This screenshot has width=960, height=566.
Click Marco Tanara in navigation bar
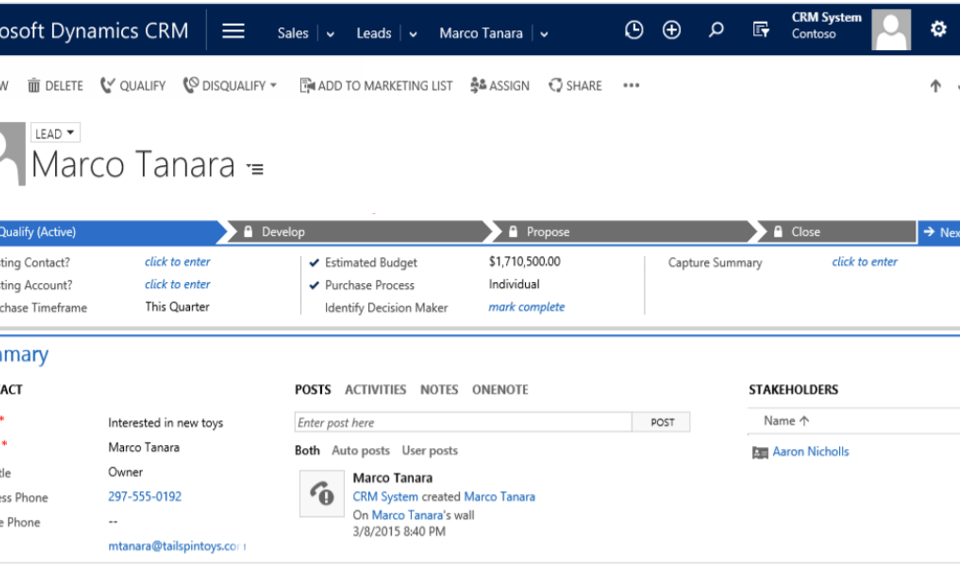point(481,33)
